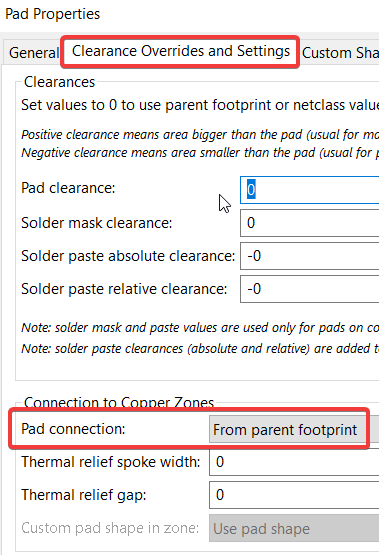Open the Pad connection dropdown
Image resolution: width=379 pixels, height=555 pixels.
click(x=294, y=429)
